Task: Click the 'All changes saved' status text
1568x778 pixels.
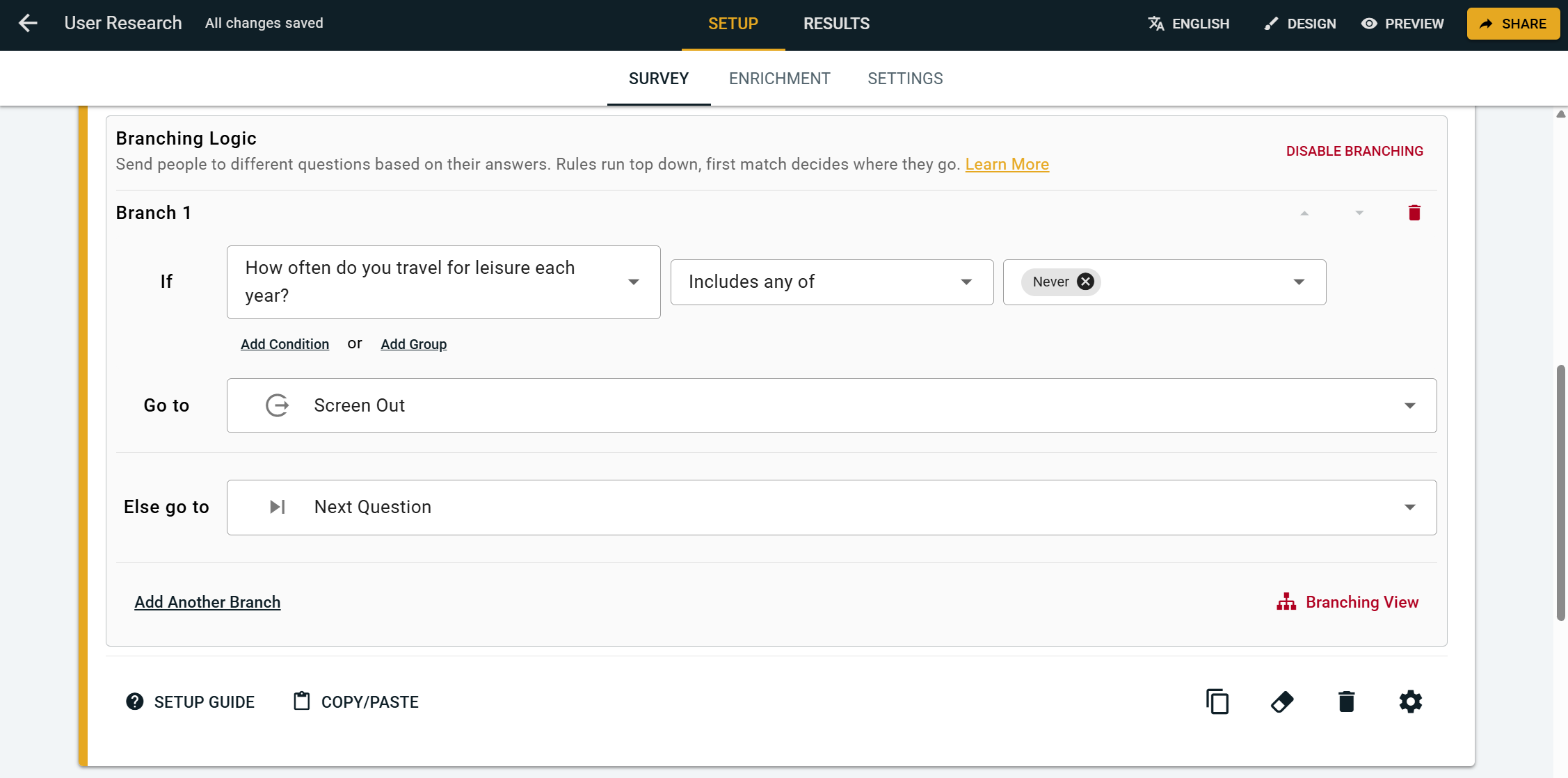Action: click(x=264, y=23)
